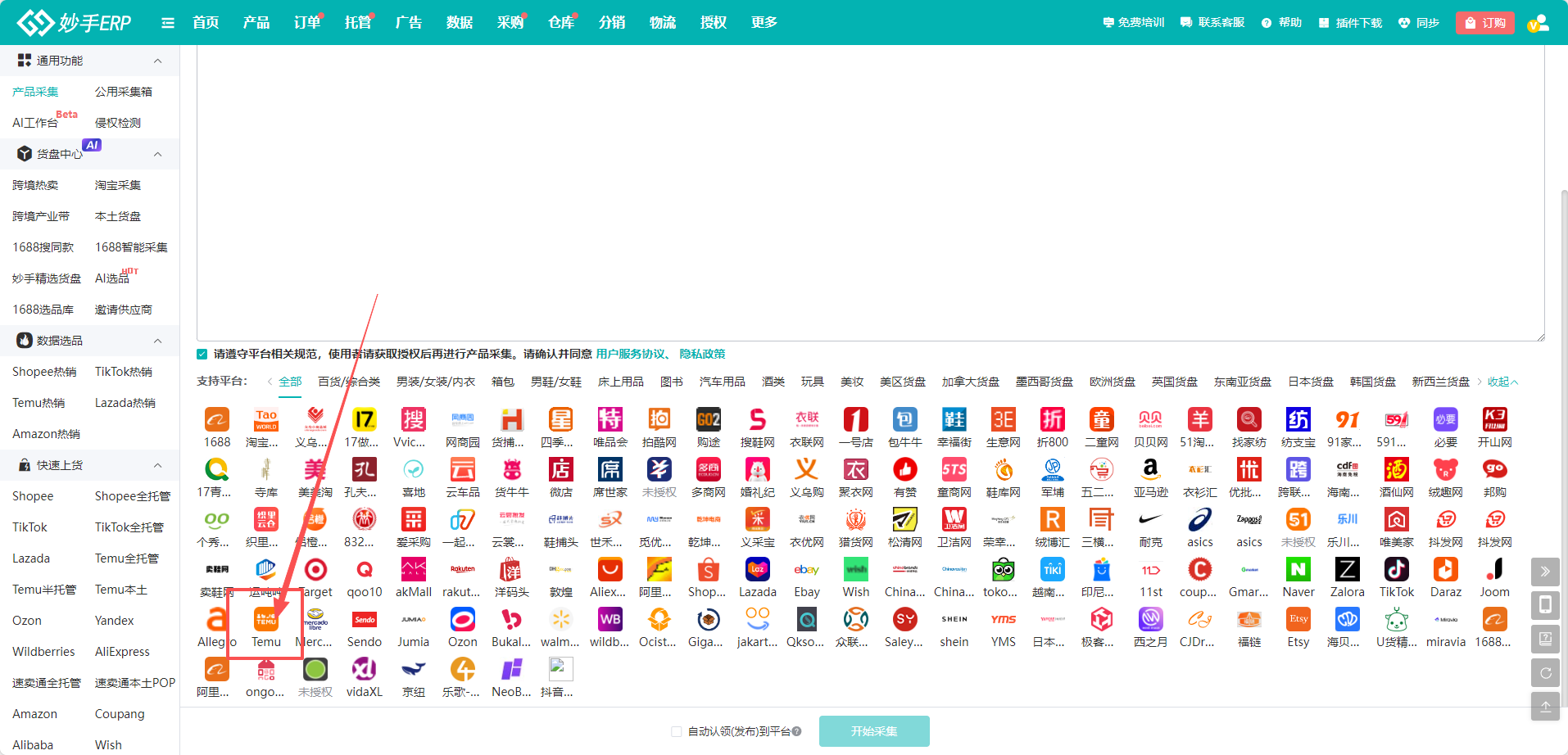Show more platform categories arrow
The image size is (1568, 755).
coord(1479,382)
